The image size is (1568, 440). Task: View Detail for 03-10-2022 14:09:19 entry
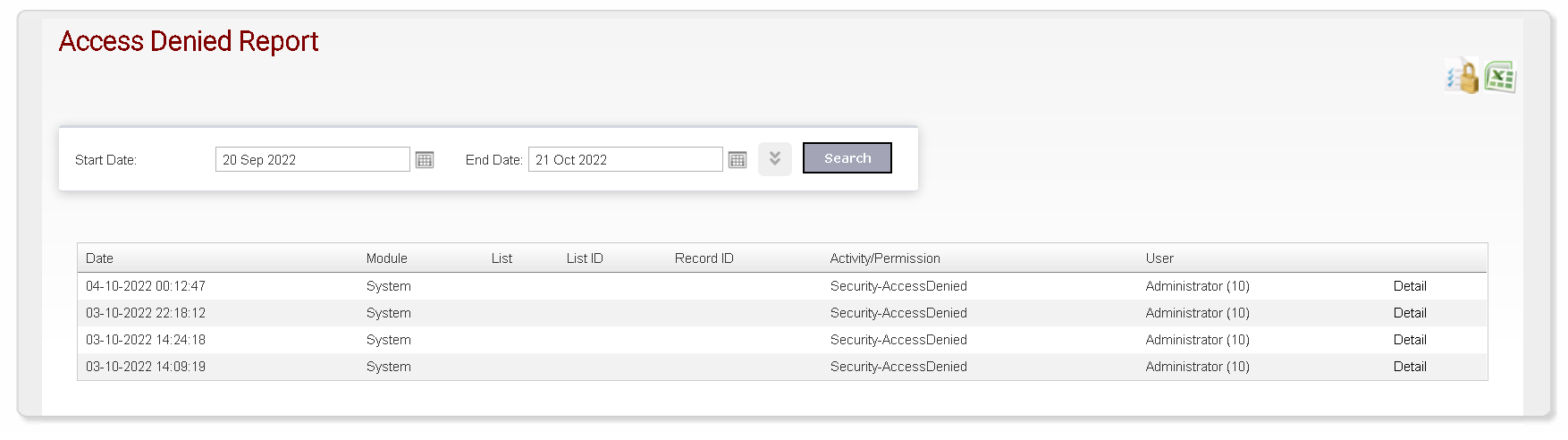1410,367
